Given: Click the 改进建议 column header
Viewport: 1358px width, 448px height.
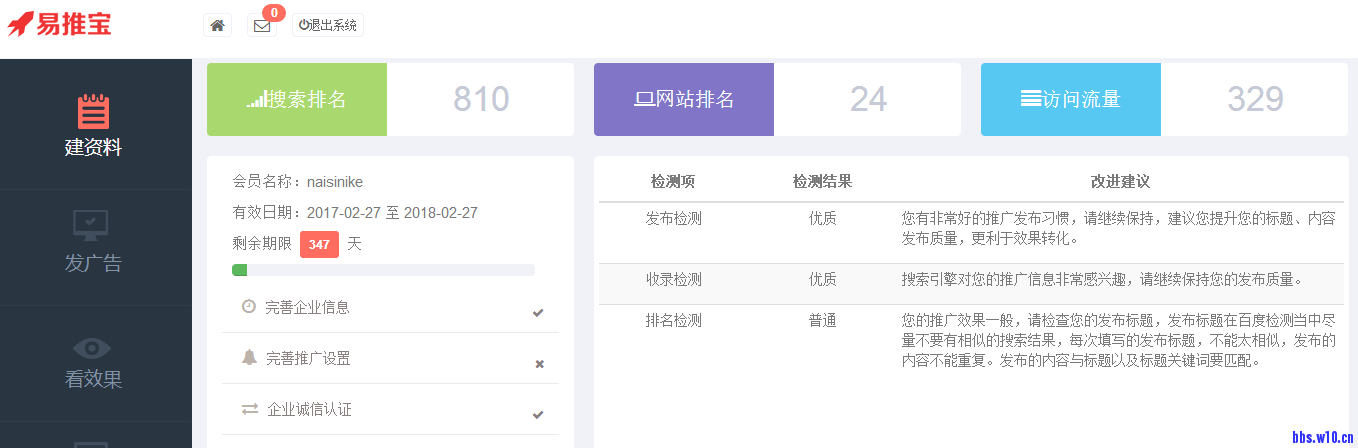Looking at the screenshot, I should (x=1120, y=182).
